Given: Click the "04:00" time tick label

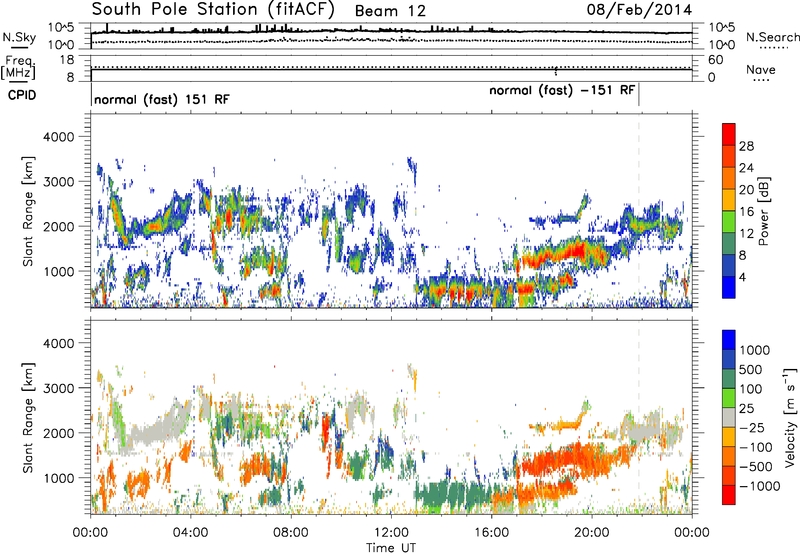Looking at the screenshot, I should 190,533.
